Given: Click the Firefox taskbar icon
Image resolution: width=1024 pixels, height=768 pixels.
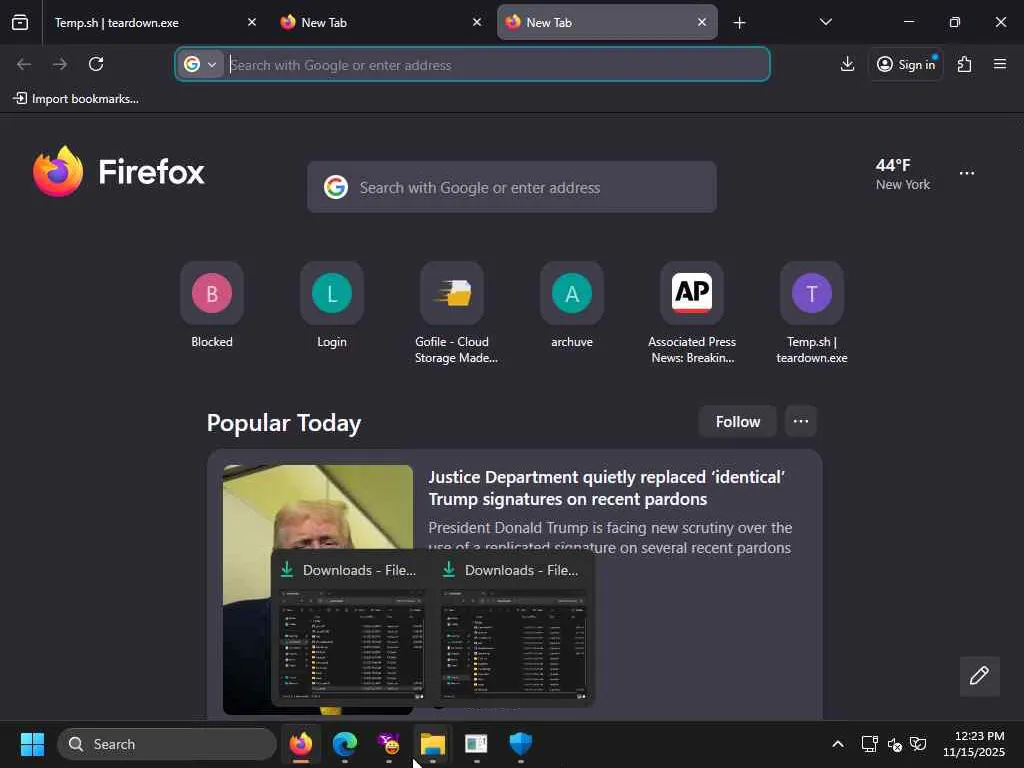Looking at the screenshot, I should pos(300,744).
